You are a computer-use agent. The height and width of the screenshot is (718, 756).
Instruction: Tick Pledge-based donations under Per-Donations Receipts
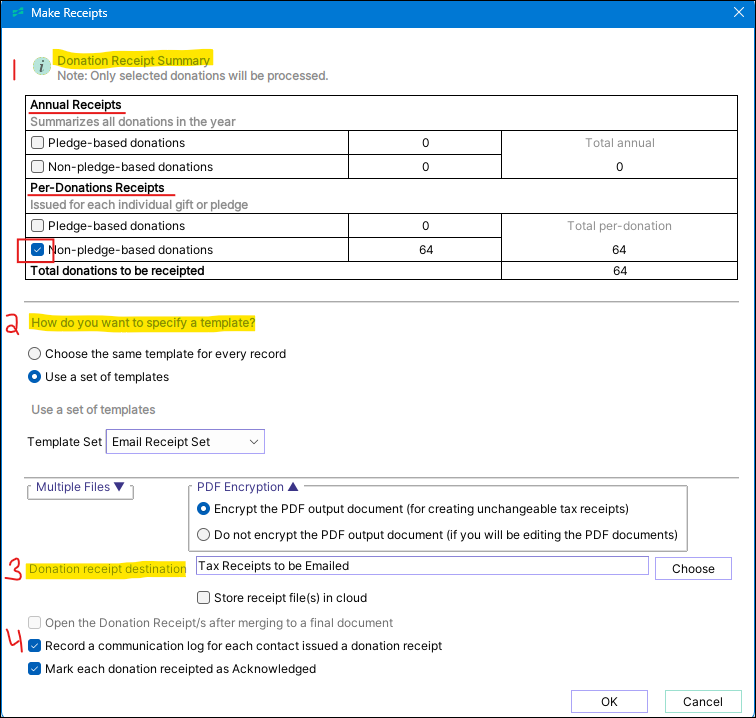pos(38,226)
